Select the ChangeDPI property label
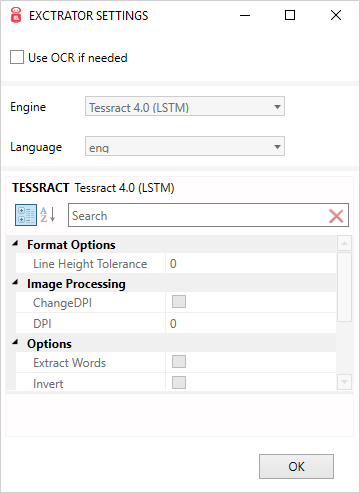Image resolution: width=360 pixels, height=493 pixels. pyautogui.click(x=62, y=303)
